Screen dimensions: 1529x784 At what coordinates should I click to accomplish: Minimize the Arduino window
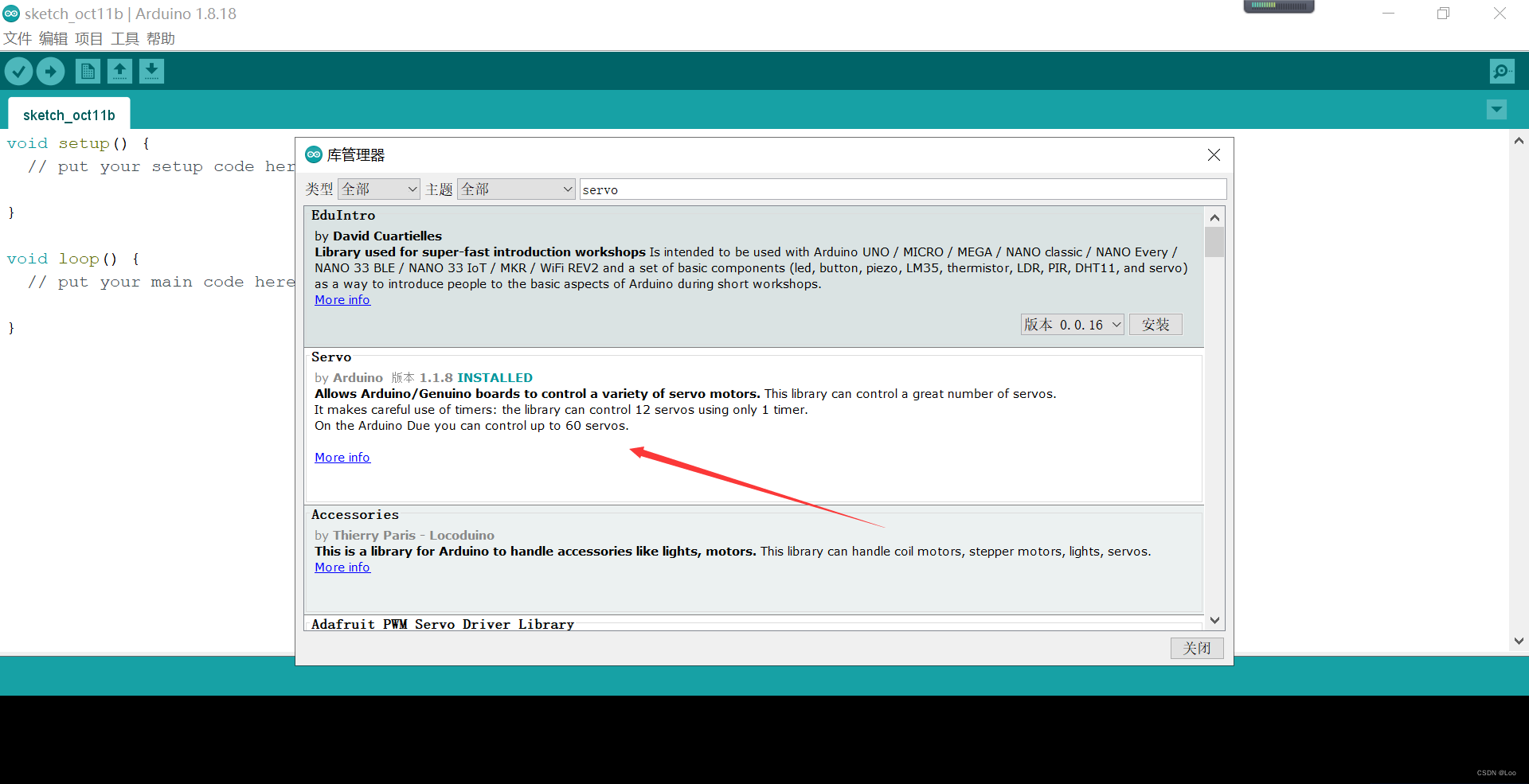1388,14
